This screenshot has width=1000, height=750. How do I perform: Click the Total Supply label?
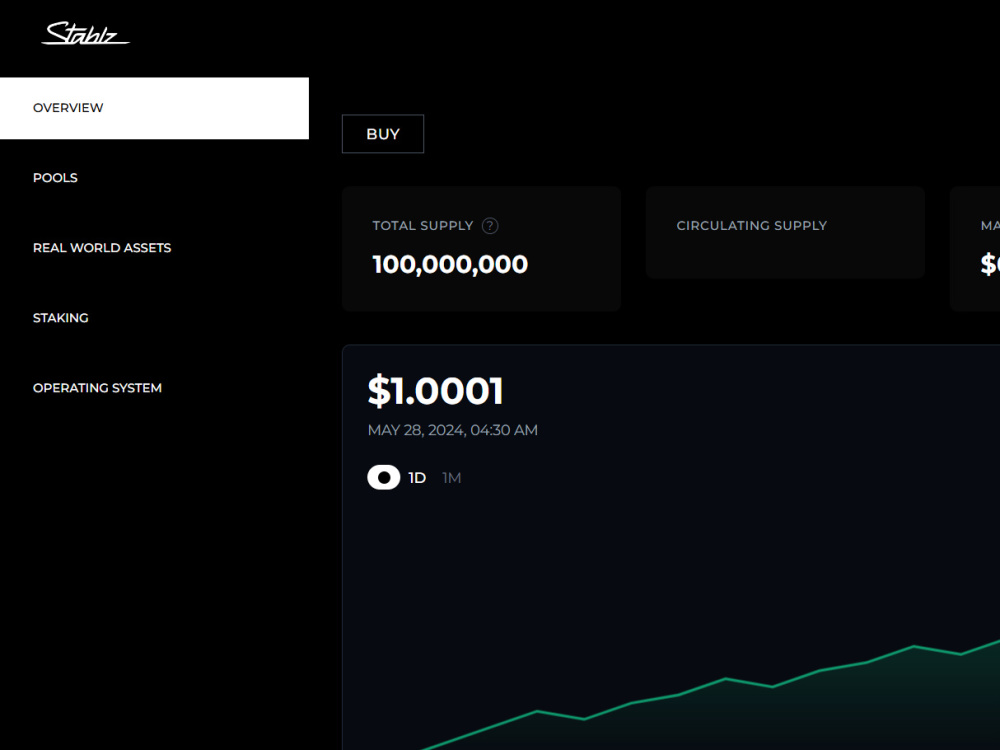423,226
